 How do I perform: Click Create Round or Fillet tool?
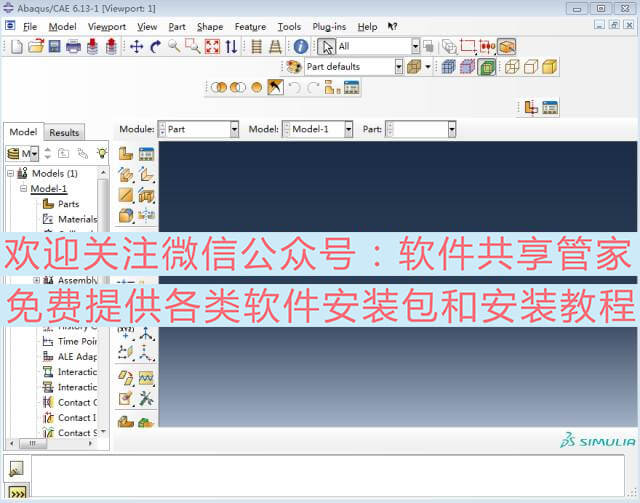pos(126,216)
